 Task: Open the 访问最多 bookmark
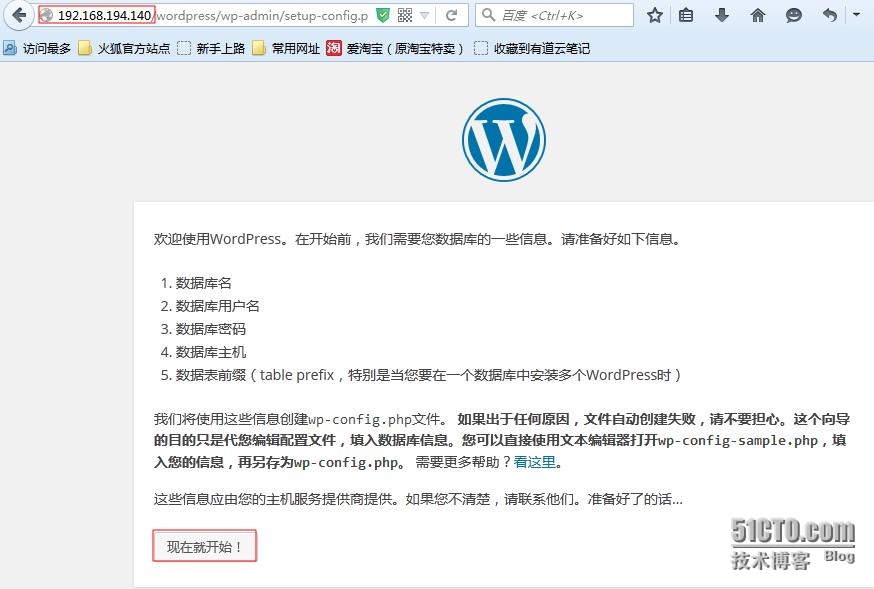[37, 48]
